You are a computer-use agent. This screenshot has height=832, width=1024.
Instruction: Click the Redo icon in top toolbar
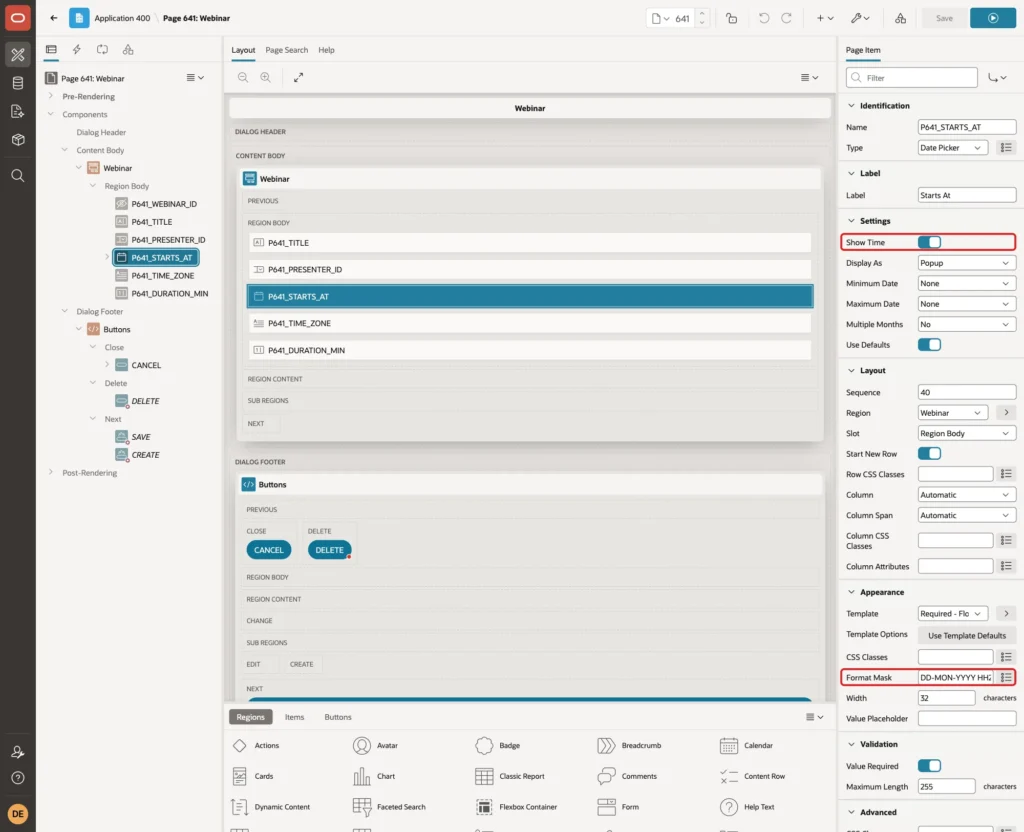pos(786,18)
